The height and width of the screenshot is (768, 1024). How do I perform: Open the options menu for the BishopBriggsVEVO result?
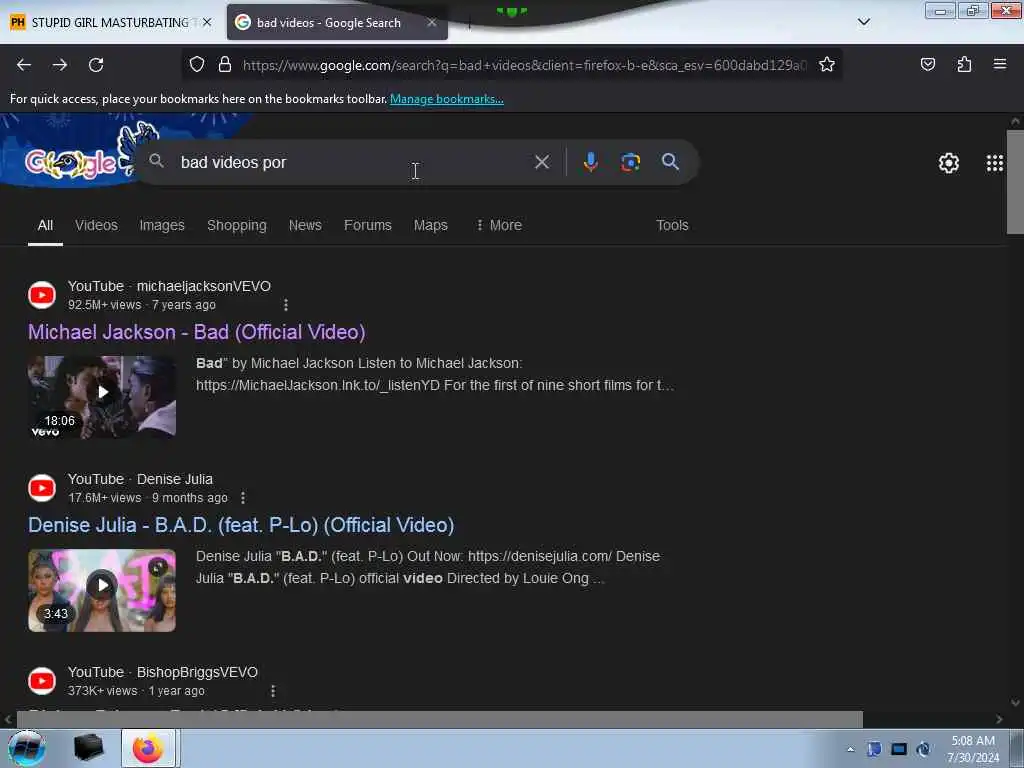[273, 691]
